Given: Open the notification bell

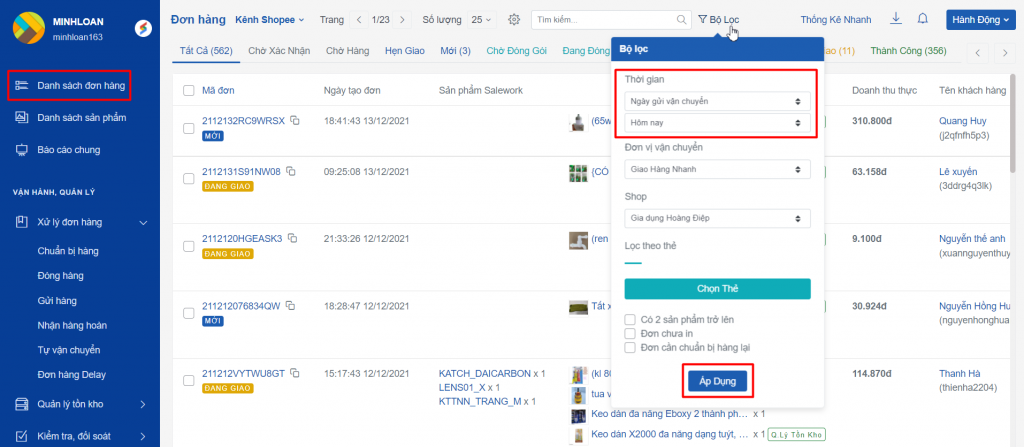Looking at the screenshot, I should click(922, 19).
